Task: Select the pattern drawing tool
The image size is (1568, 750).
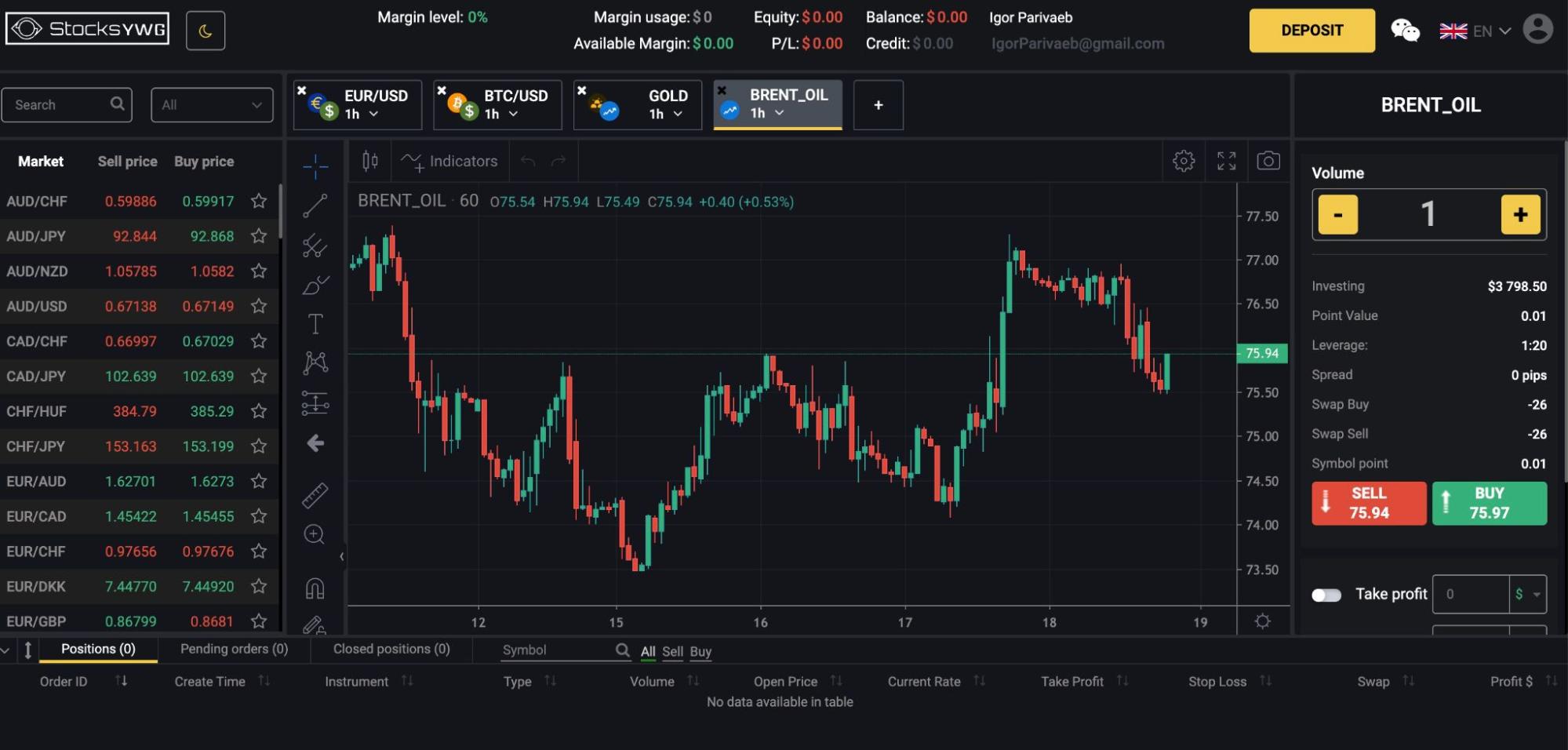Action: pos(315,362)
